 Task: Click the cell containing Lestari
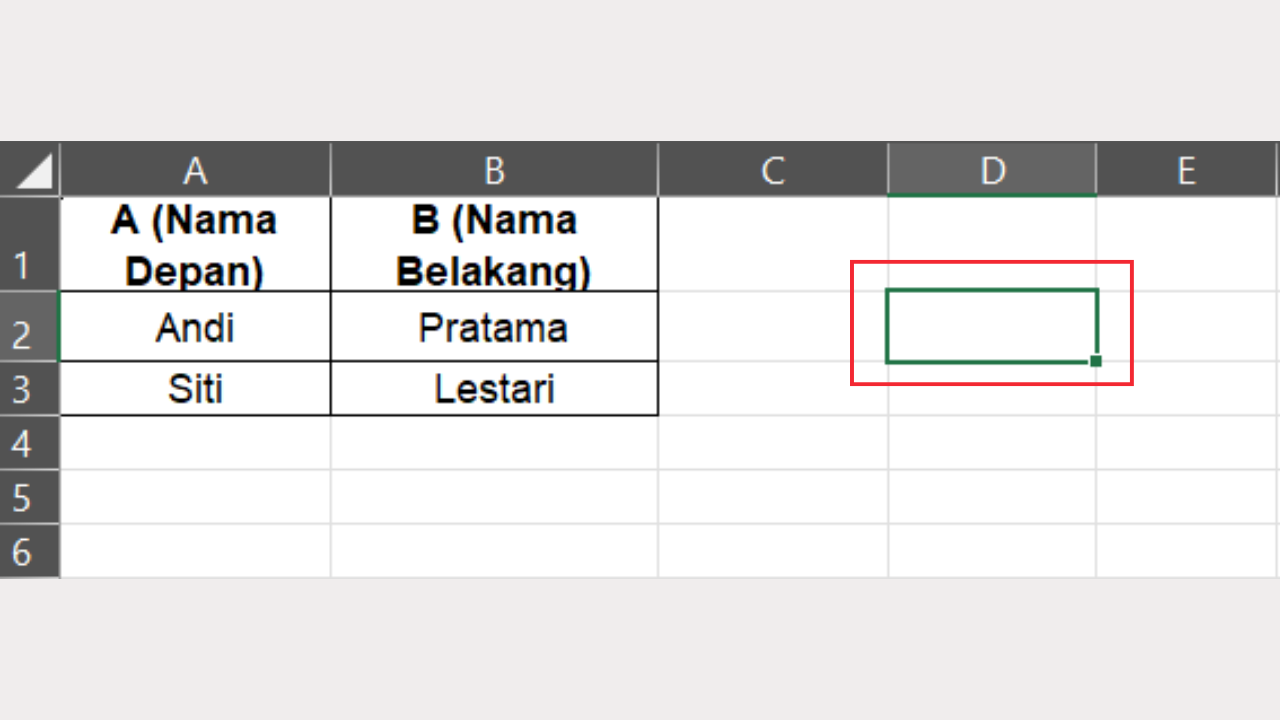pos(493,389)
